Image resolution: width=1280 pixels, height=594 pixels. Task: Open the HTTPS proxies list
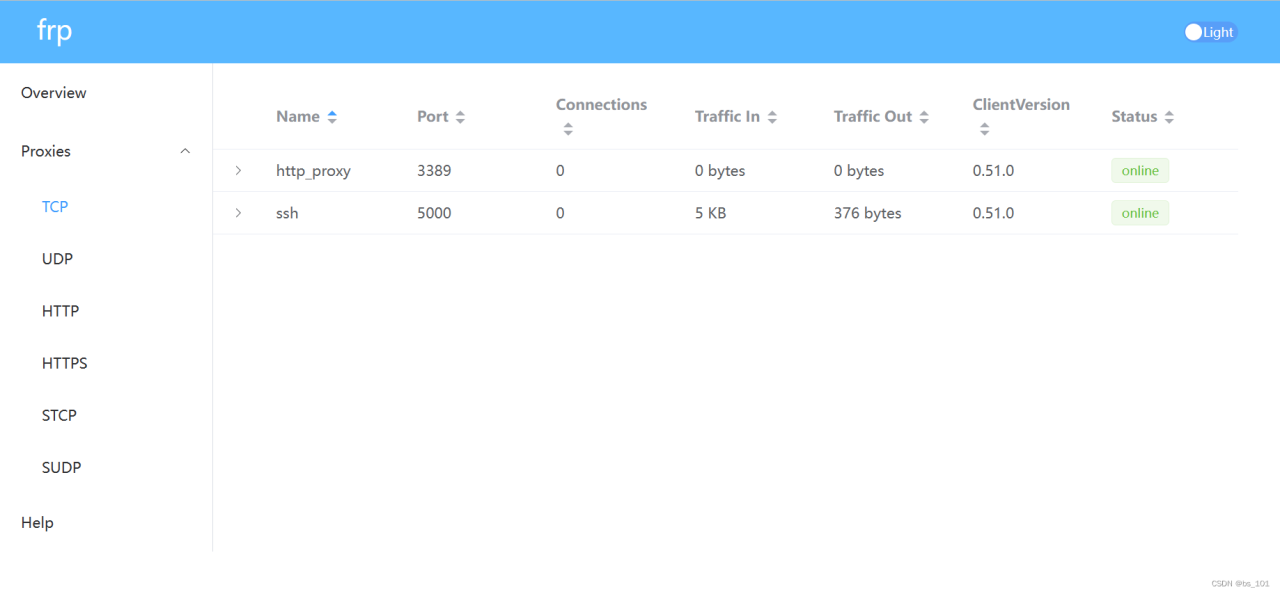[x=65, y=363]
